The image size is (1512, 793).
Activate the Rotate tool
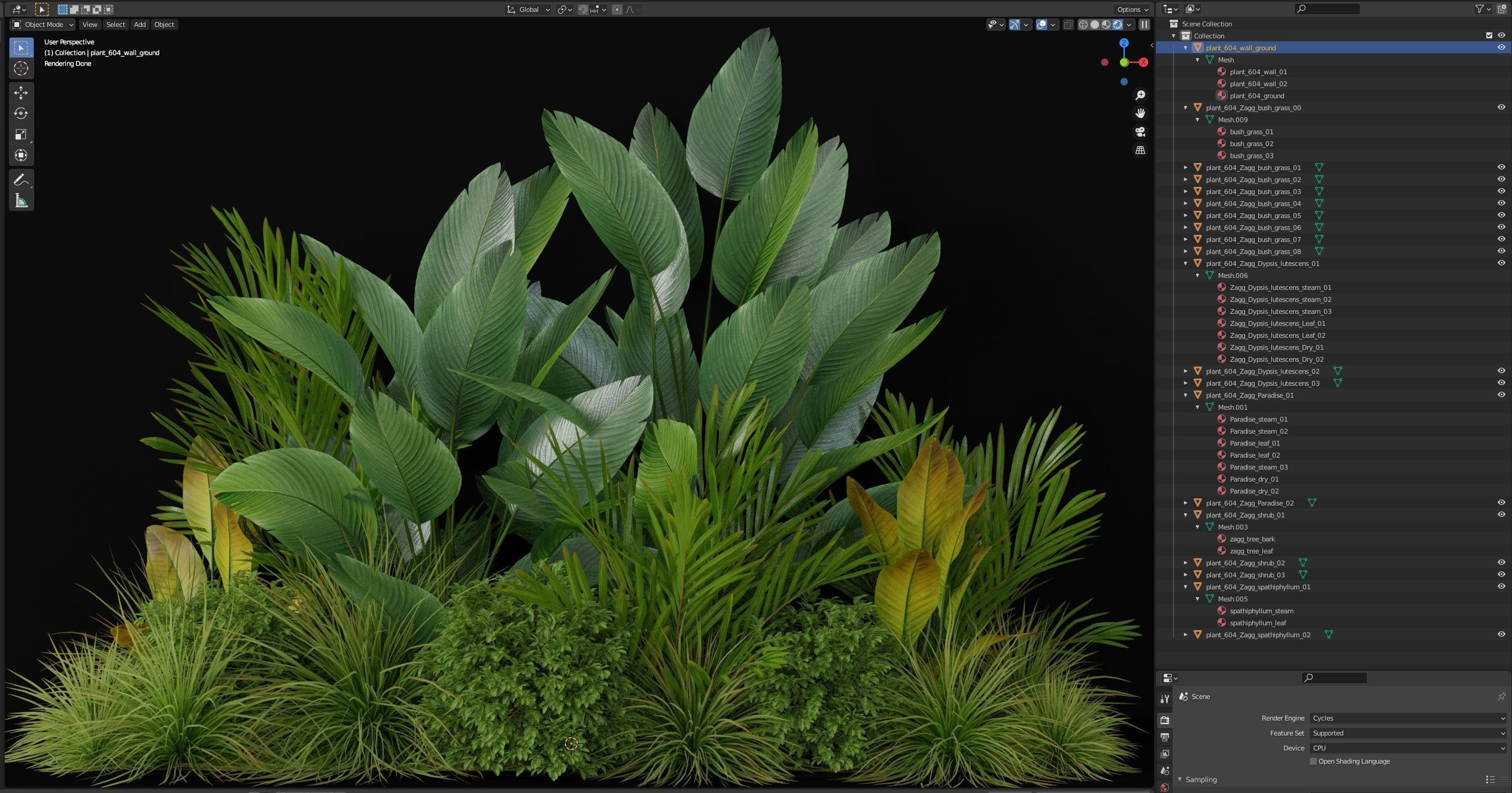[21, 113]
